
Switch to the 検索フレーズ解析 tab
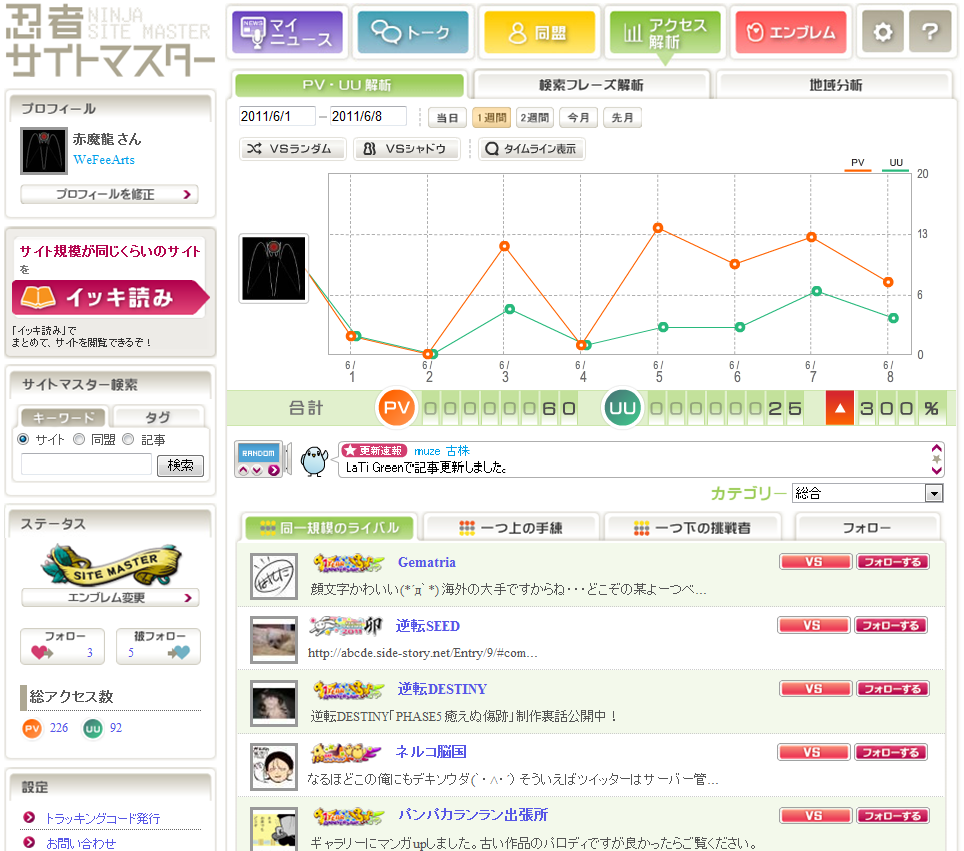591,85
